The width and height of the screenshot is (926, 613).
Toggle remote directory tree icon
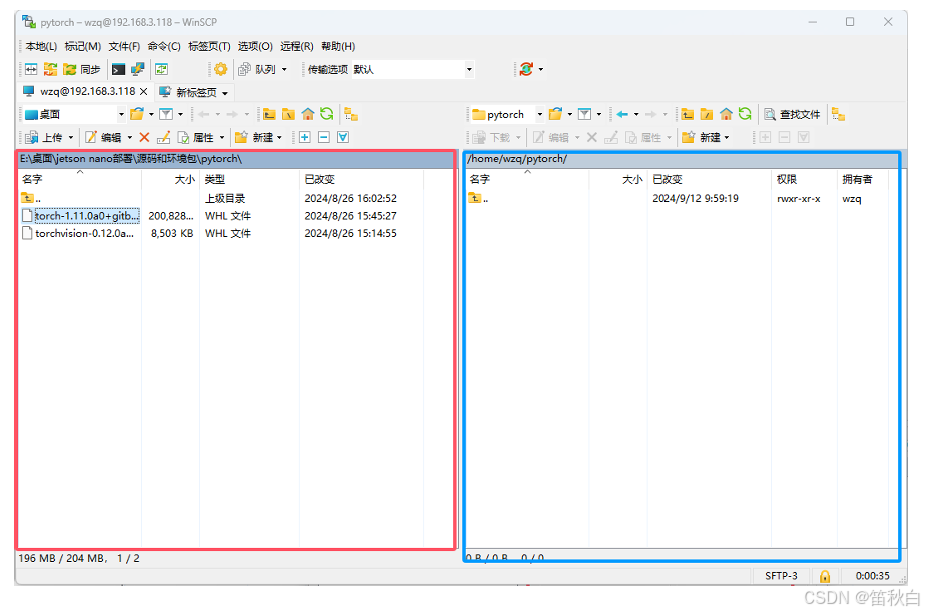click(x=839, y=114)
